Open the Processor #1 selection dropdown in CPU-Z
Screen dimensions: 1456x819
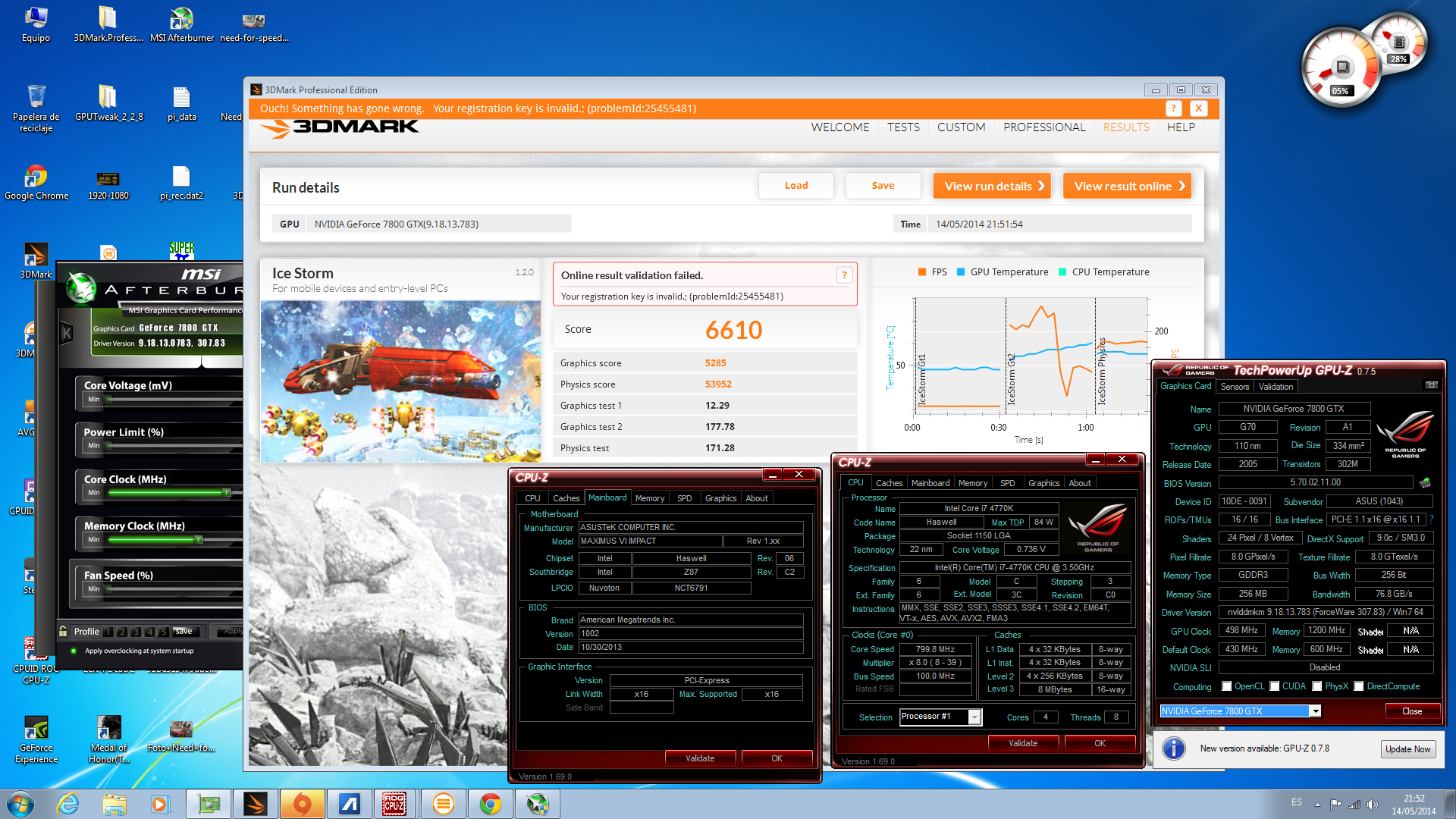[975, 717]
